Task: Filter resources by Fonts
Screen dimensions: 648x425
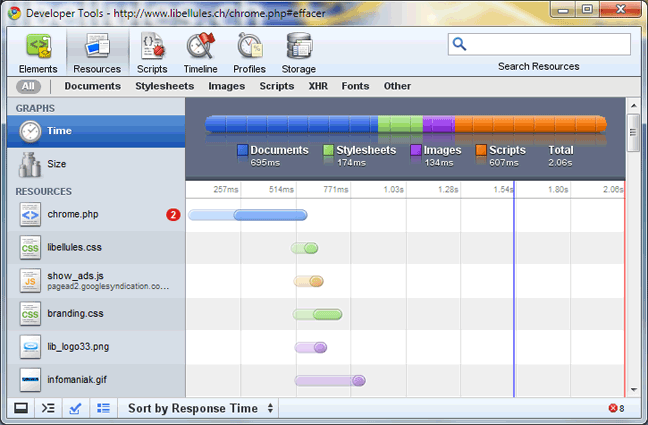Action: (355, 86)
